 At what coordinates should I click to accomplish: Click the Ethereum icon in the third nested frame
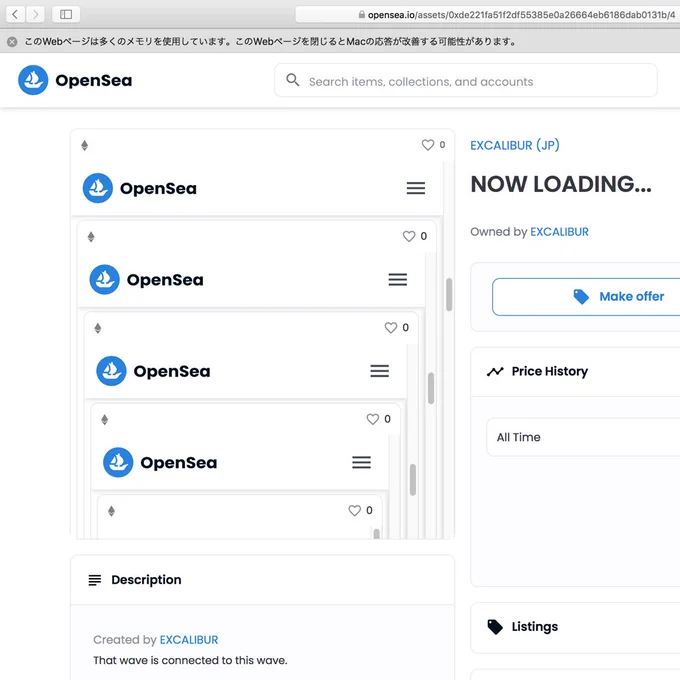[98, 328]
